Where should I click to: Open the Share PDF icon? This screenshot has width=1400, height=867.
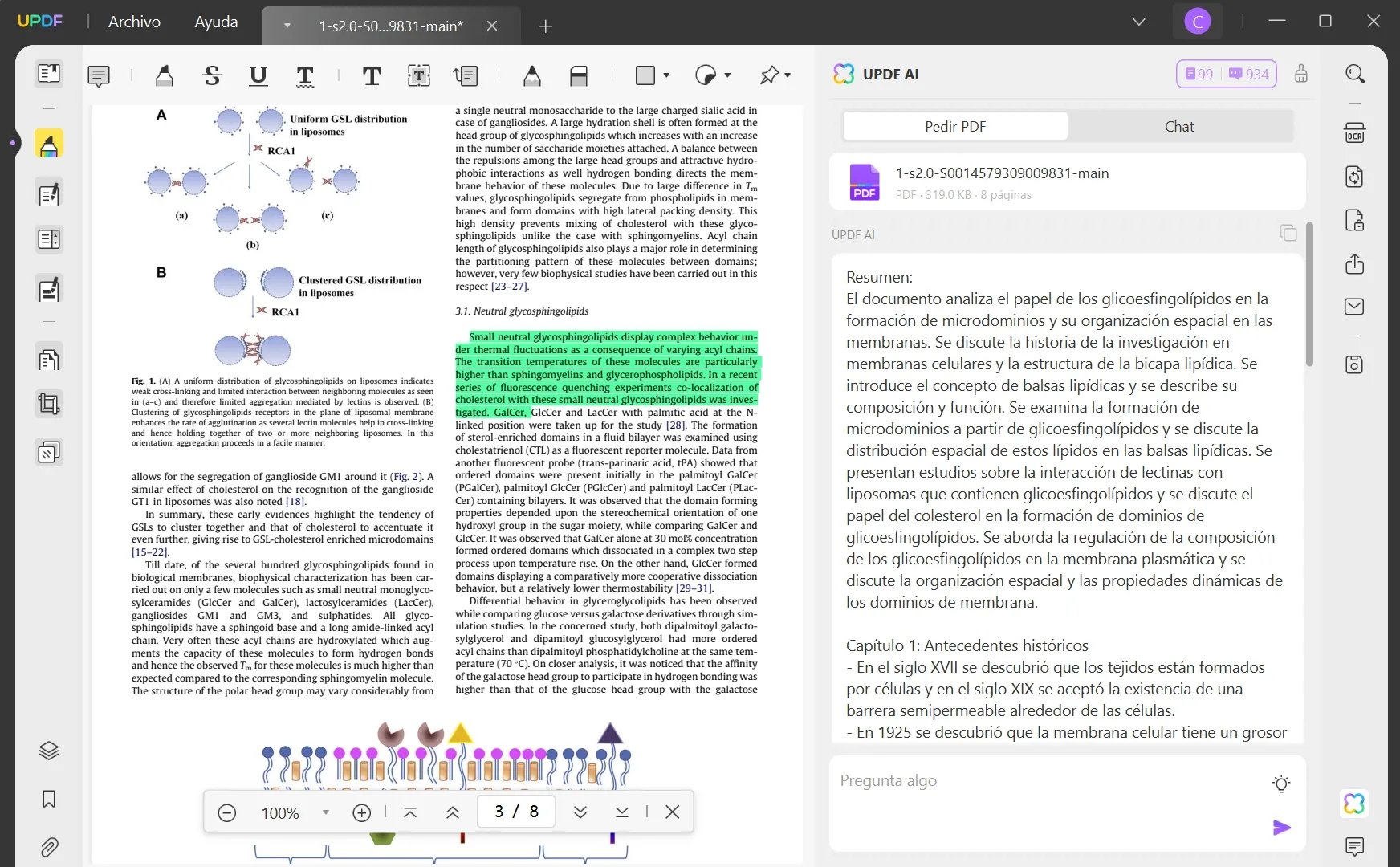coord(1355,263)
